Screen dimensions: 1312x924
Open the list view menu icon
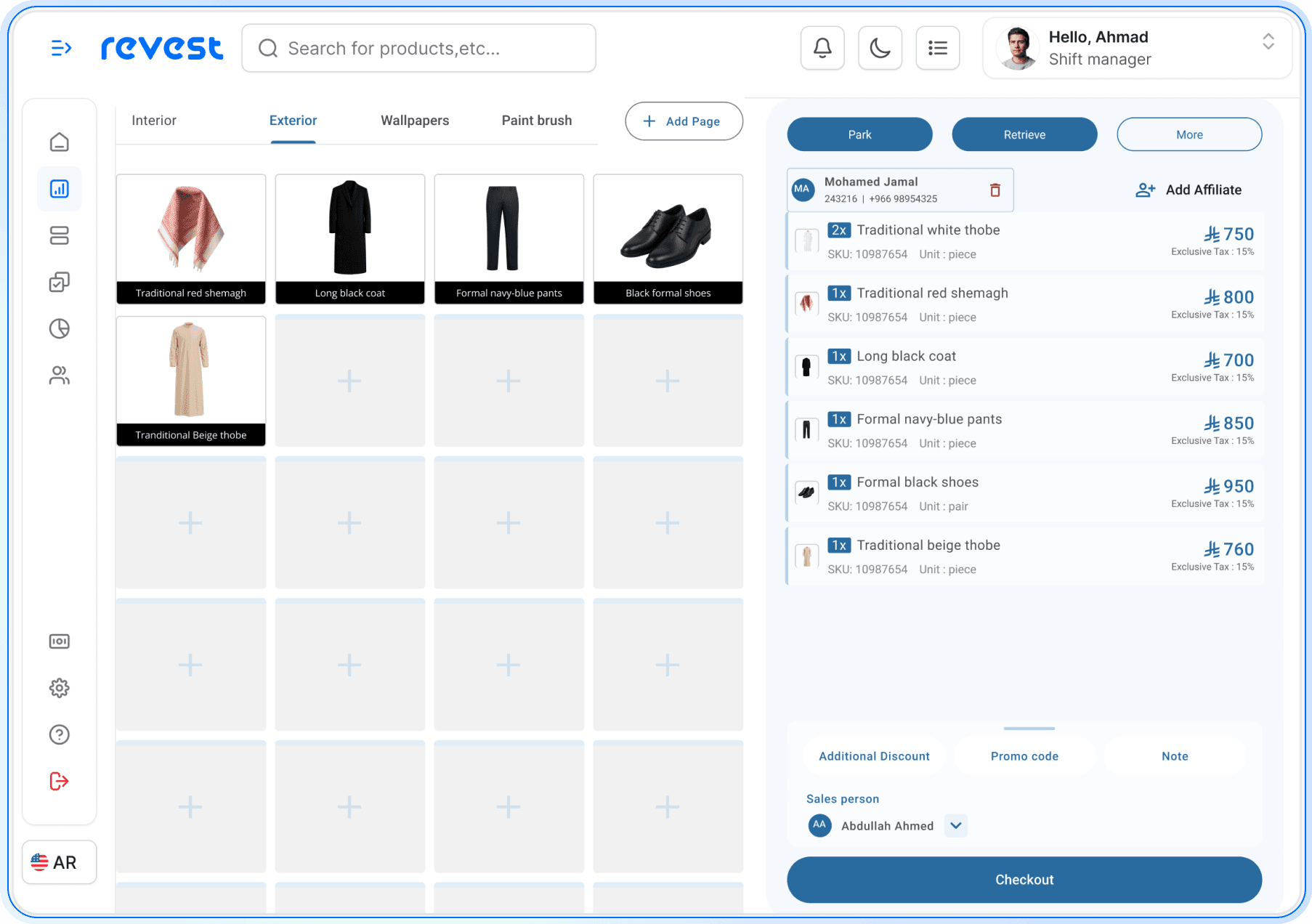coord(937,48)
